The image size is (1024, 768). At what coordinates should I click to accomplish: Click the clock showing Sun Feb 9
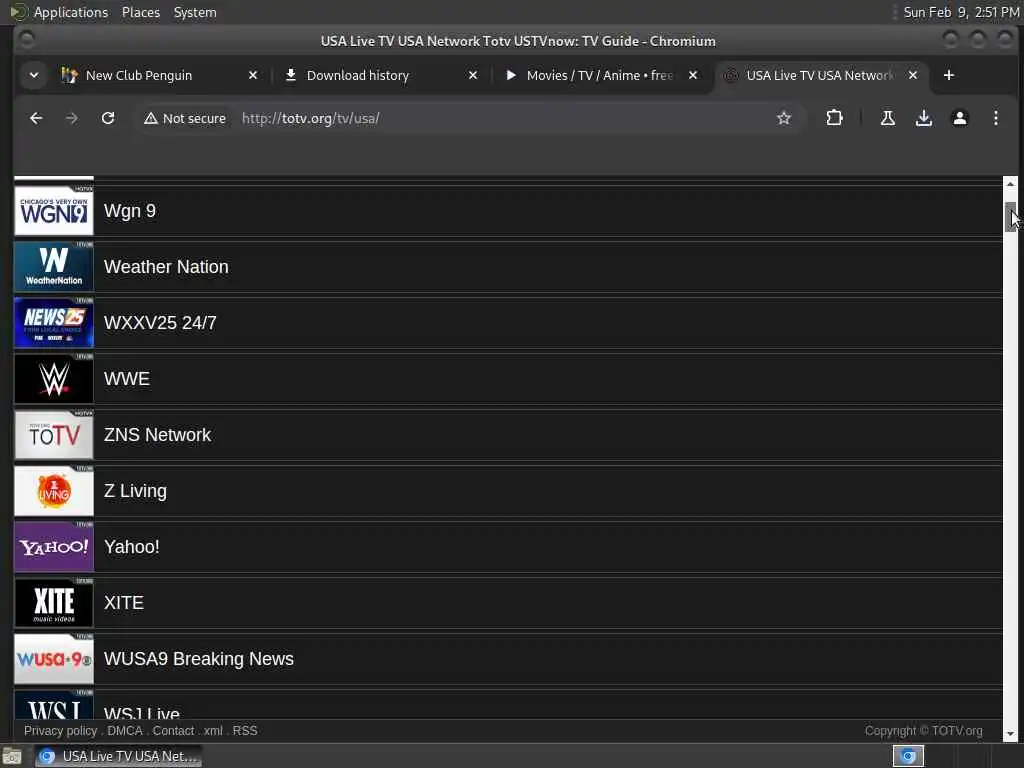click(961, 12)
